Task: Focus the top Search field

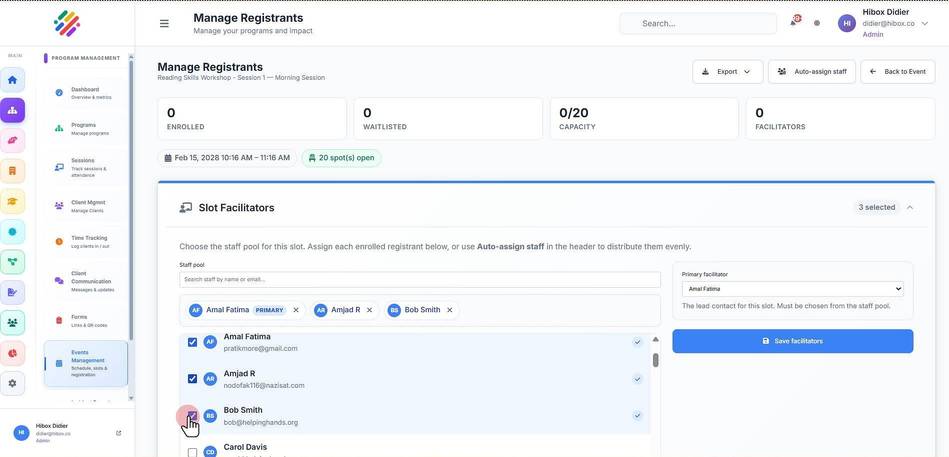Action: [698, 24]
